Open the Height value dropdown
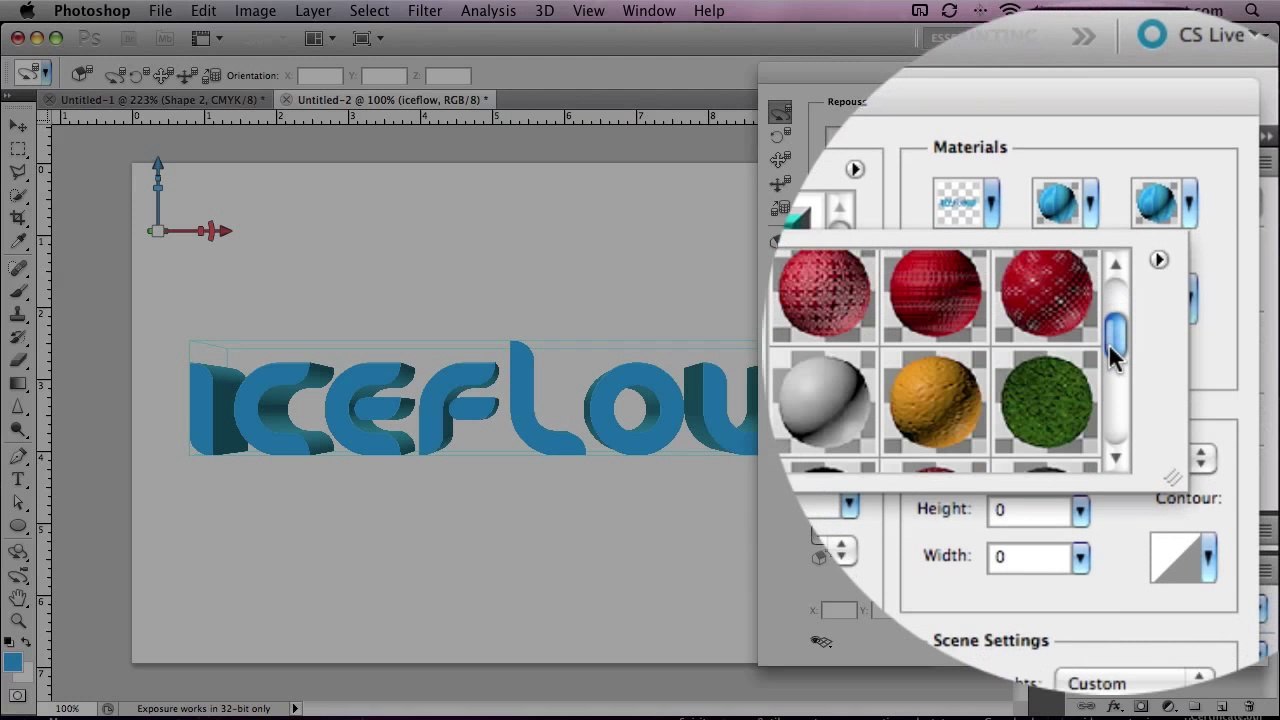The height and width of the screenshot is (720, 1280). point(1080,510)
